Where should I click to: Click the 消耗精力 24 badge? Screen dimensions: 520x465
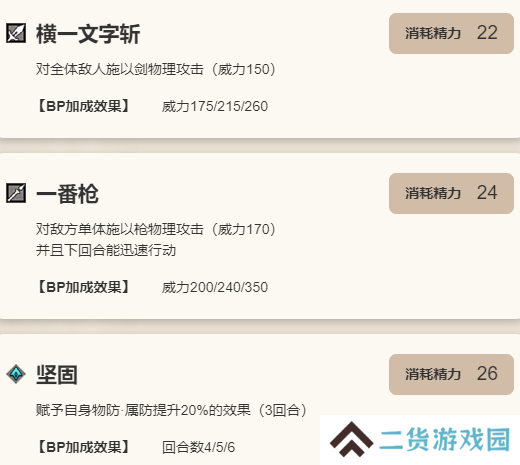451,193
